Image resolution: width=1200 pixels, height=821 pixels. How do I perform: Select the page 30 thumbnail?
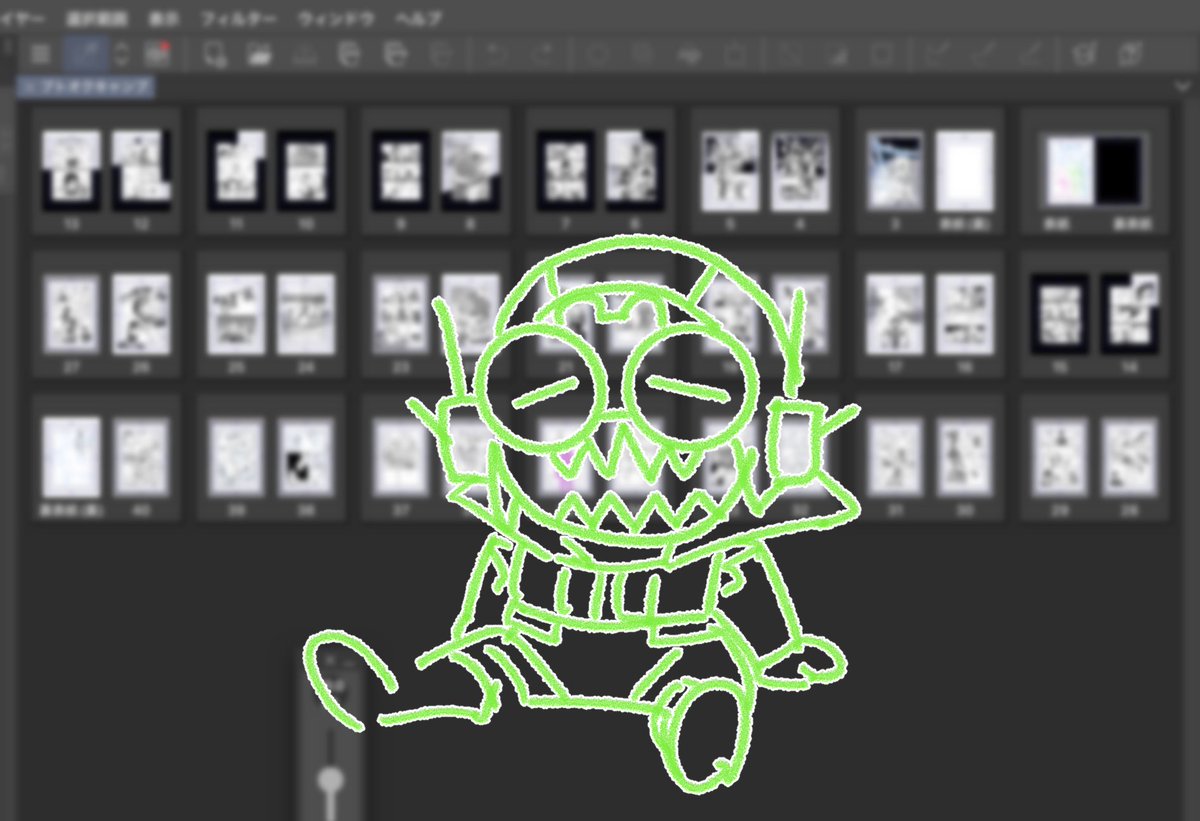965,457
